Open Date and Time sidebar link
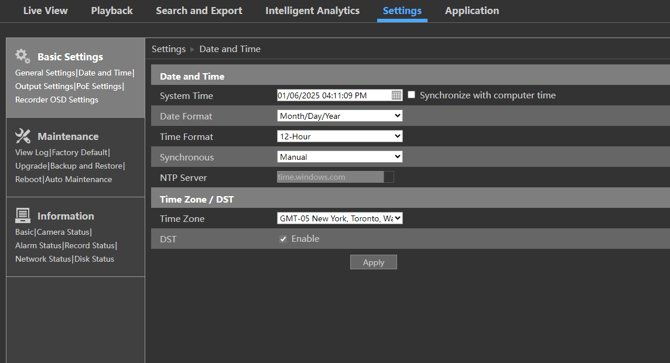The height and width of the screenshot is (363, 670). (x=105, y=73)
